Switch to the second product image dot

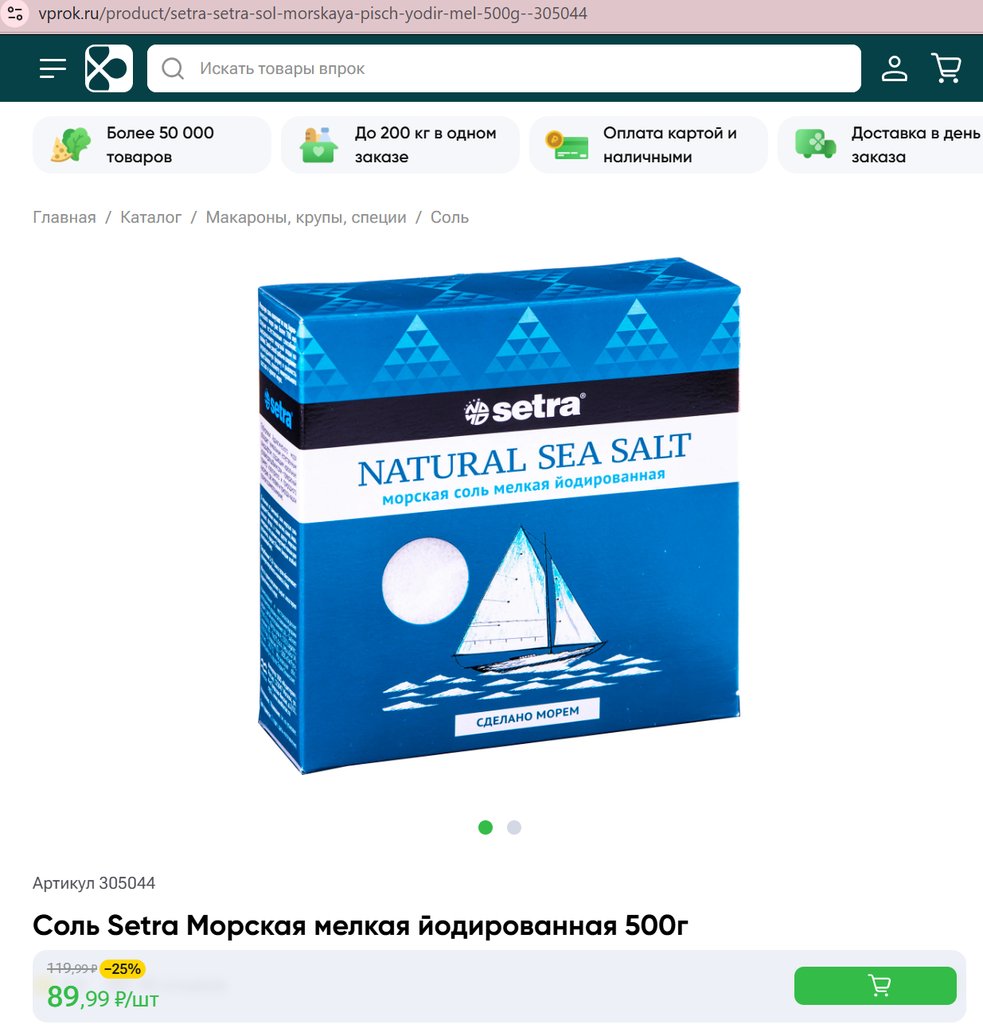(x=514, y=827)
